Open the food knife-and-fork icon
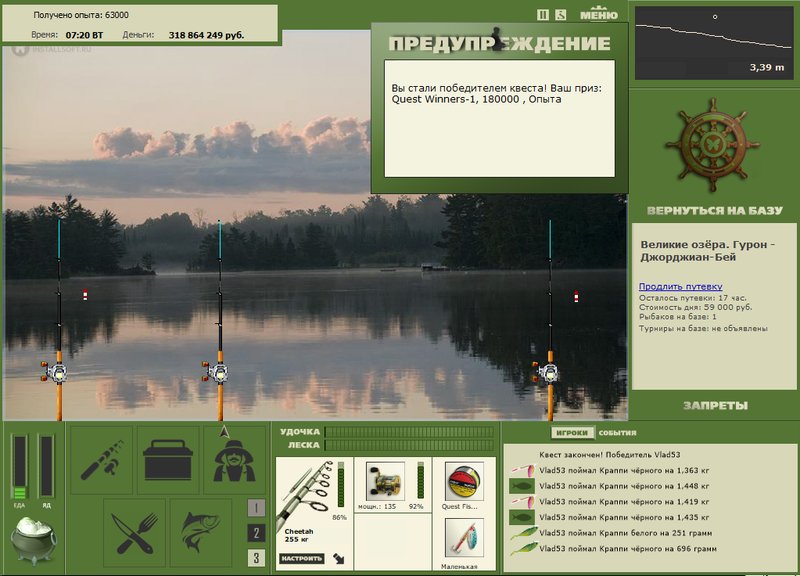Image resolution: width=800 pixels, height=576 pixels. pos(135,533)
